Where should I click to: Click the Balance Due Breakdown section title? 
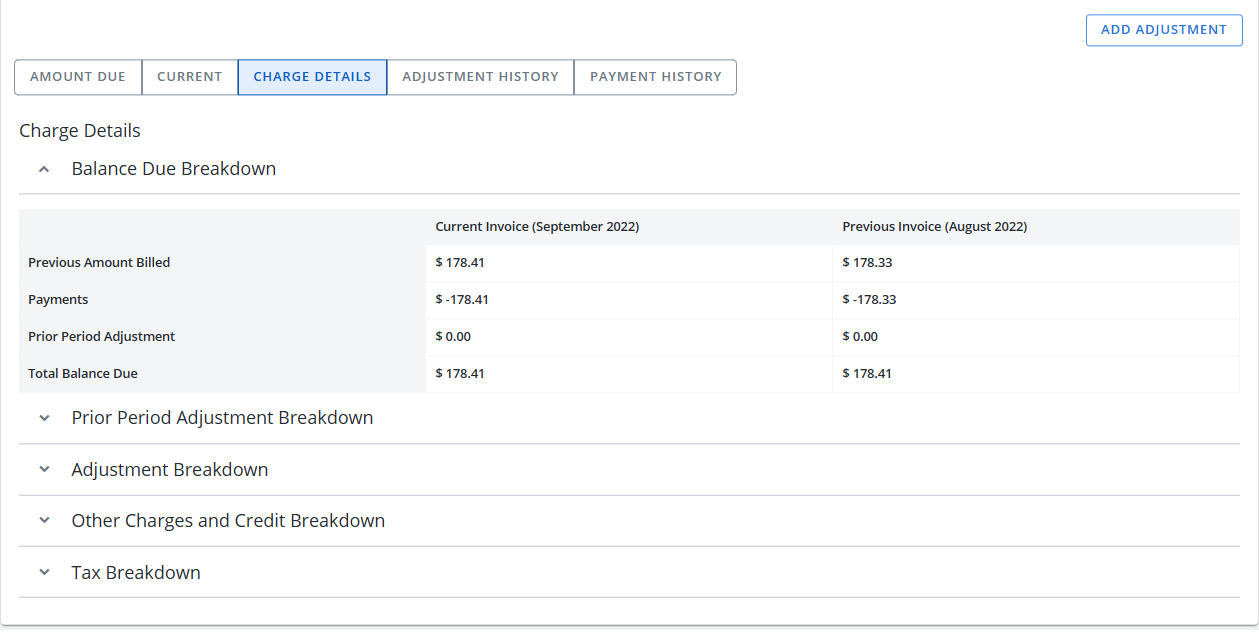pos(173,169)
